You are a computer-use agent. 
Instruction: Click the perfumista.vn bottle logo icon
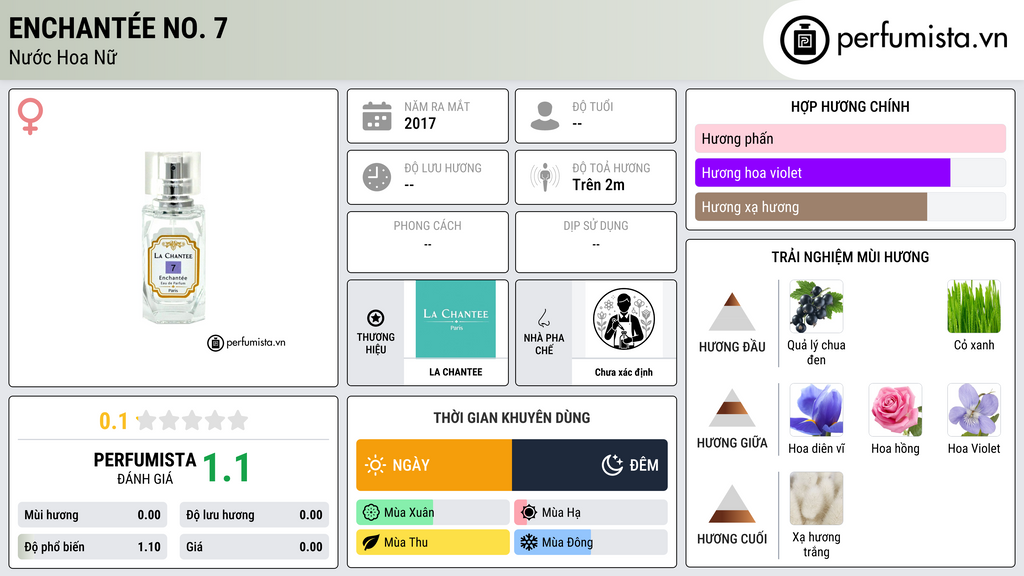[804, 40]
